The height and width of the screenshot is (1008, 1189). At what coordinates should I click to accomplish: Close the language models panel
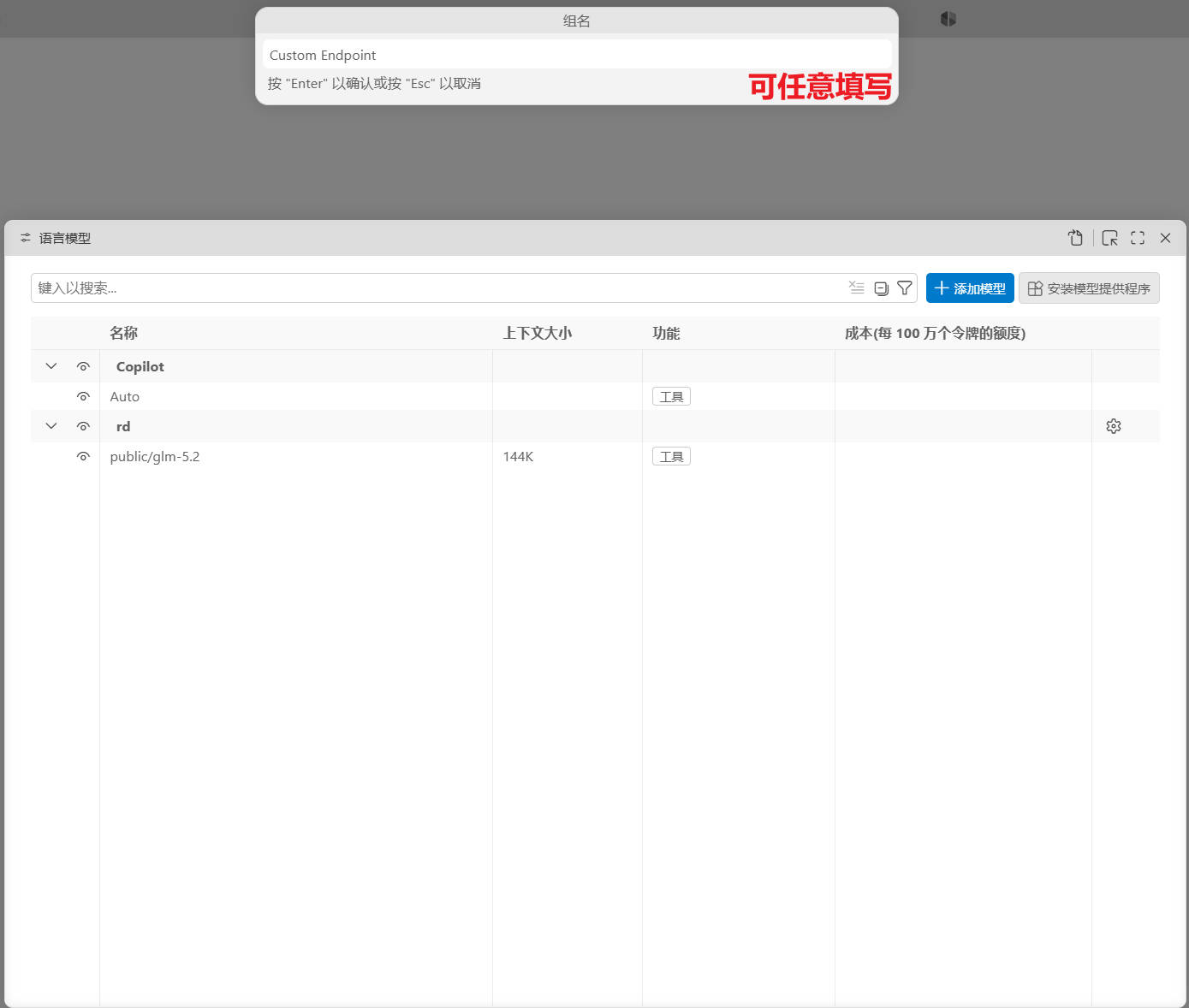click(1165, 238)
